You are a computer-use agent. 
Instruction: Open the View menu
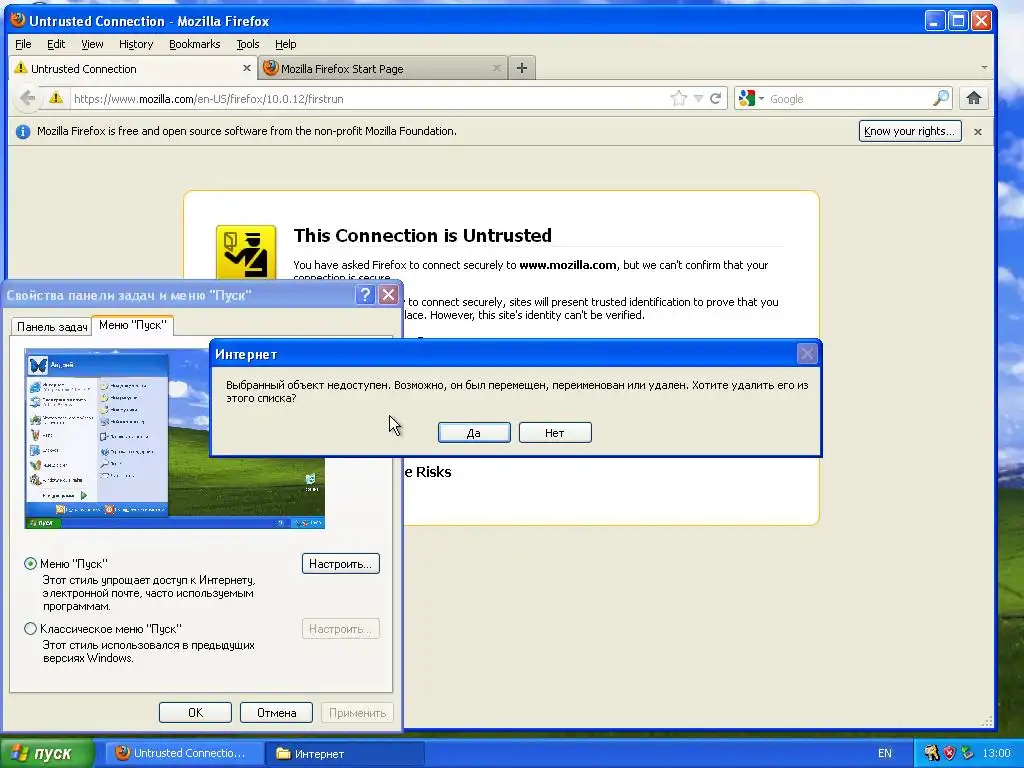click(x=92, y=44)
